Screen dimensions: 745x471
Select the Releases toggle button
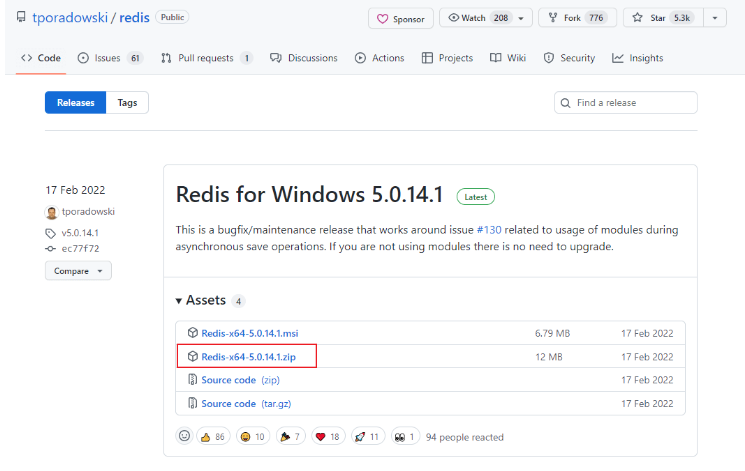tap(76, 103)
